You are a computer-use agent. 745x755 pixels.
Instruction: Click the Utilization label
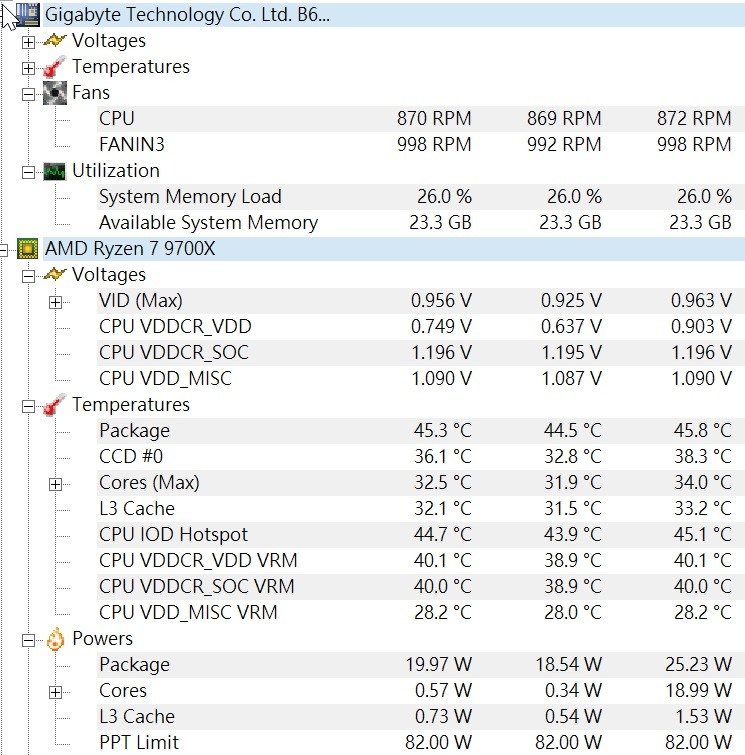116,171
